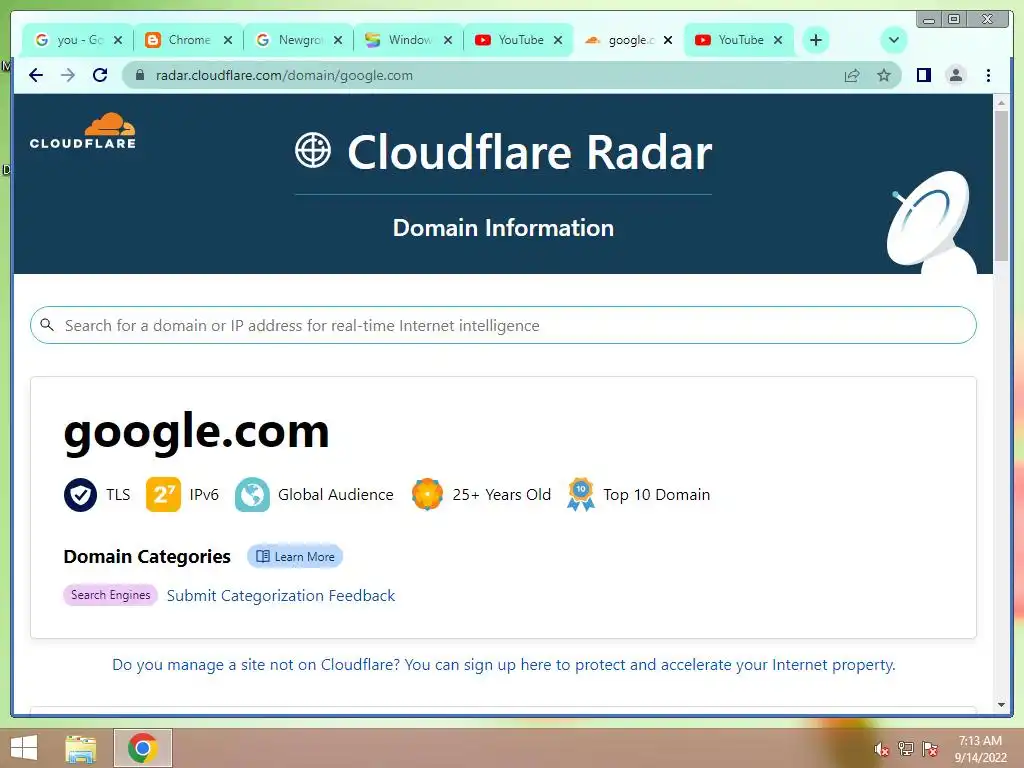The width and height of the screenshot is (1024, 768).
Task: Switch to the 'you - Go' Google tab
Action: [78, 40]
